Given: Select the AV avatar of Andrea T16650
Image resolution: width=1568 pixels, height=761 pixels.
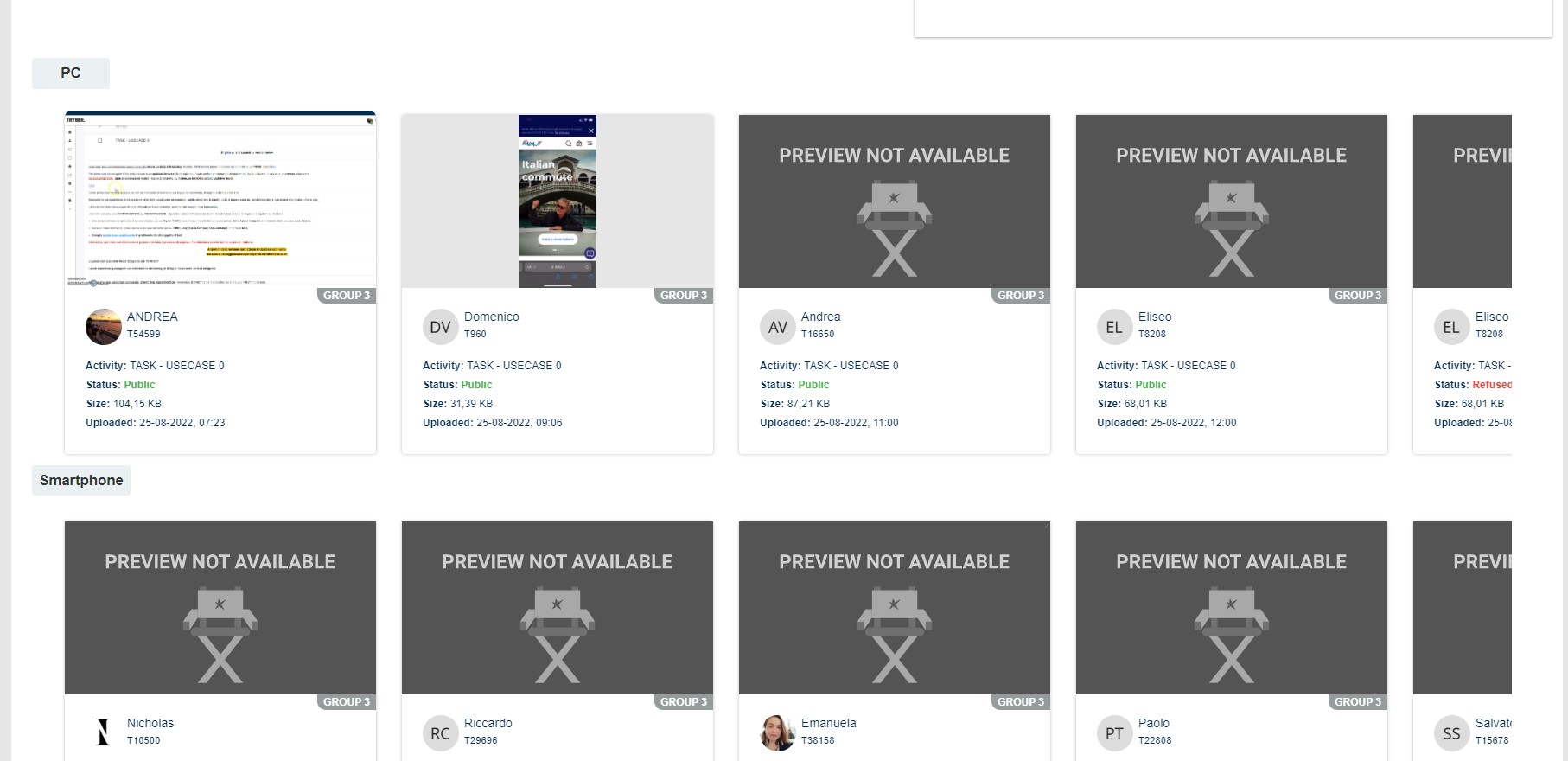Looking at the screenshot, I should (777, 327).
